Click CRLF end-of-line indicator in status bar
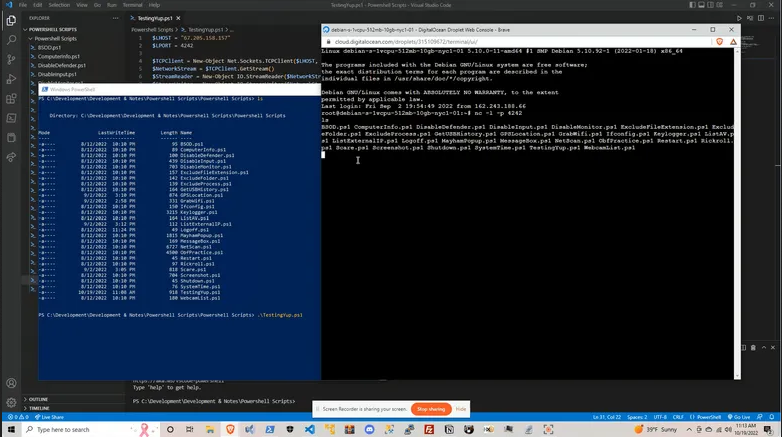 (x=678, y=417)
